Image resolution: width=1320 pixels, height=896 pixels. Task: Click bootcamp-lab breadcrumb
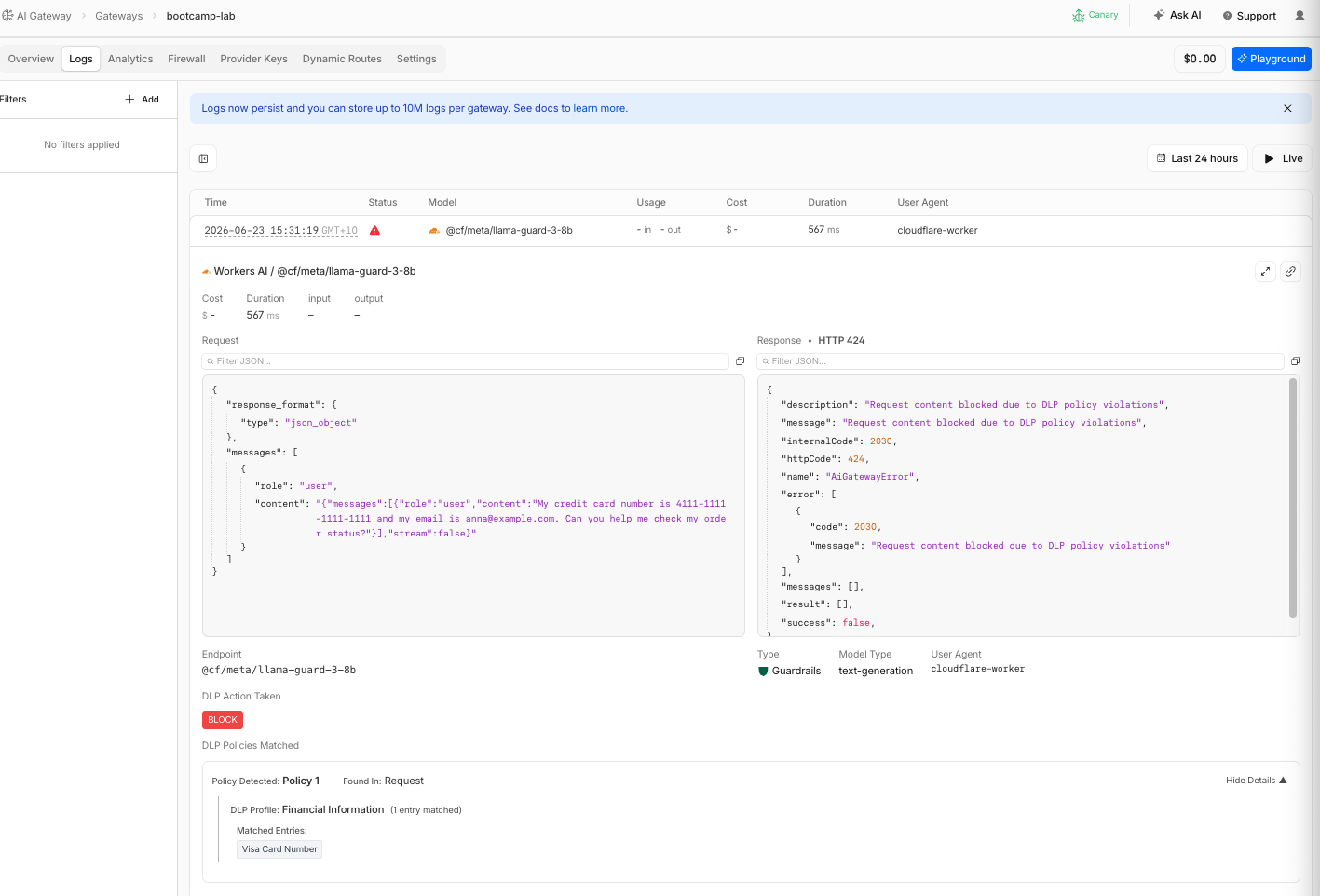click(200, 16)
